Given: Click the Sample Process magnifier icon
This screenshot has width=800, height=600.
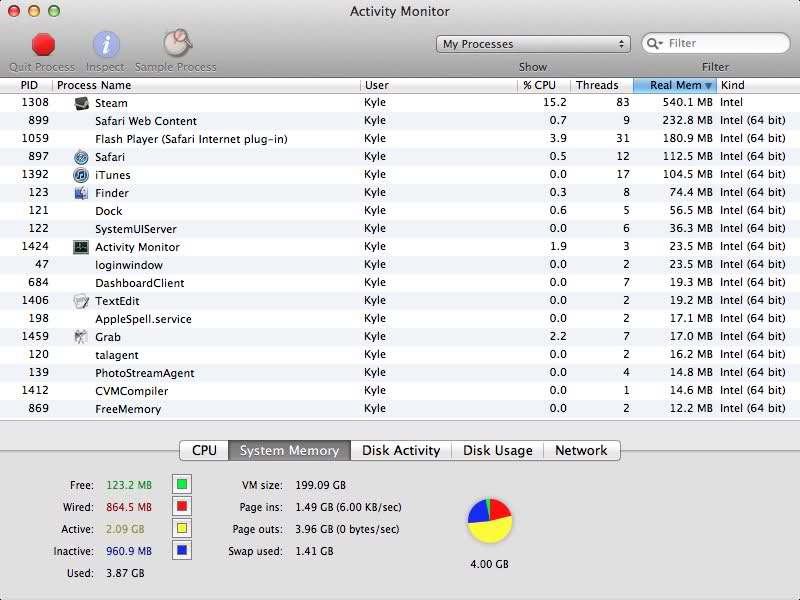Looking at the screenshot, I should (x=177, y=43).
